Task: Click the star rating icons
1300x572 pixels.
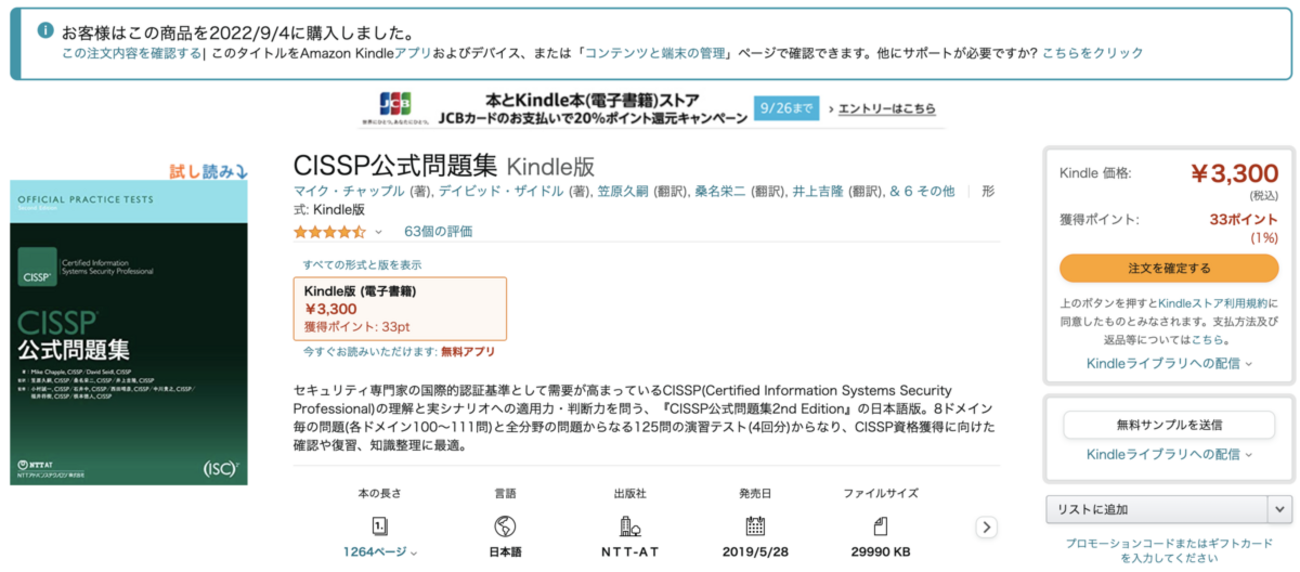Action: coord(329,232)
